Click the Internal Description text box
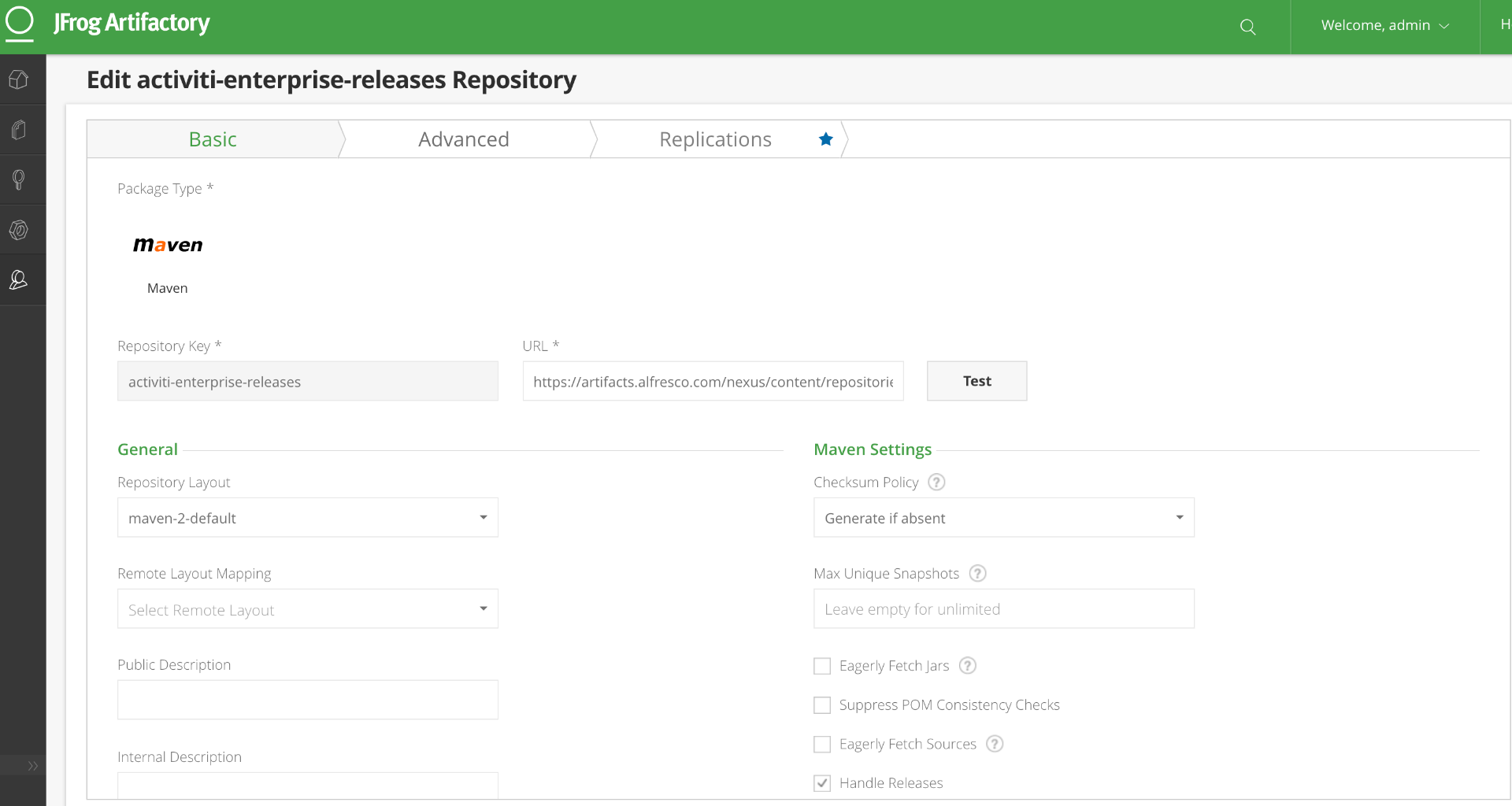 point(308,786)
